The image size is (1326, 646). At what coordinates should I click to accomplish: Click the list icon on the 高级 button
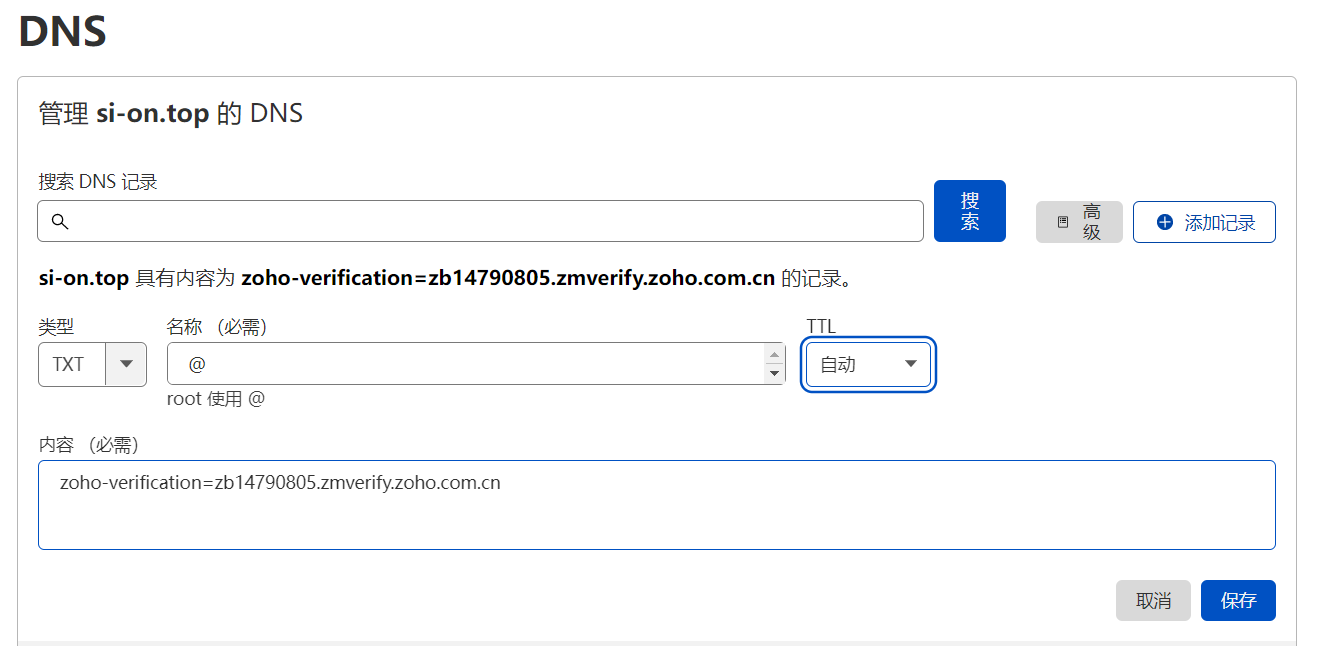1063,222
